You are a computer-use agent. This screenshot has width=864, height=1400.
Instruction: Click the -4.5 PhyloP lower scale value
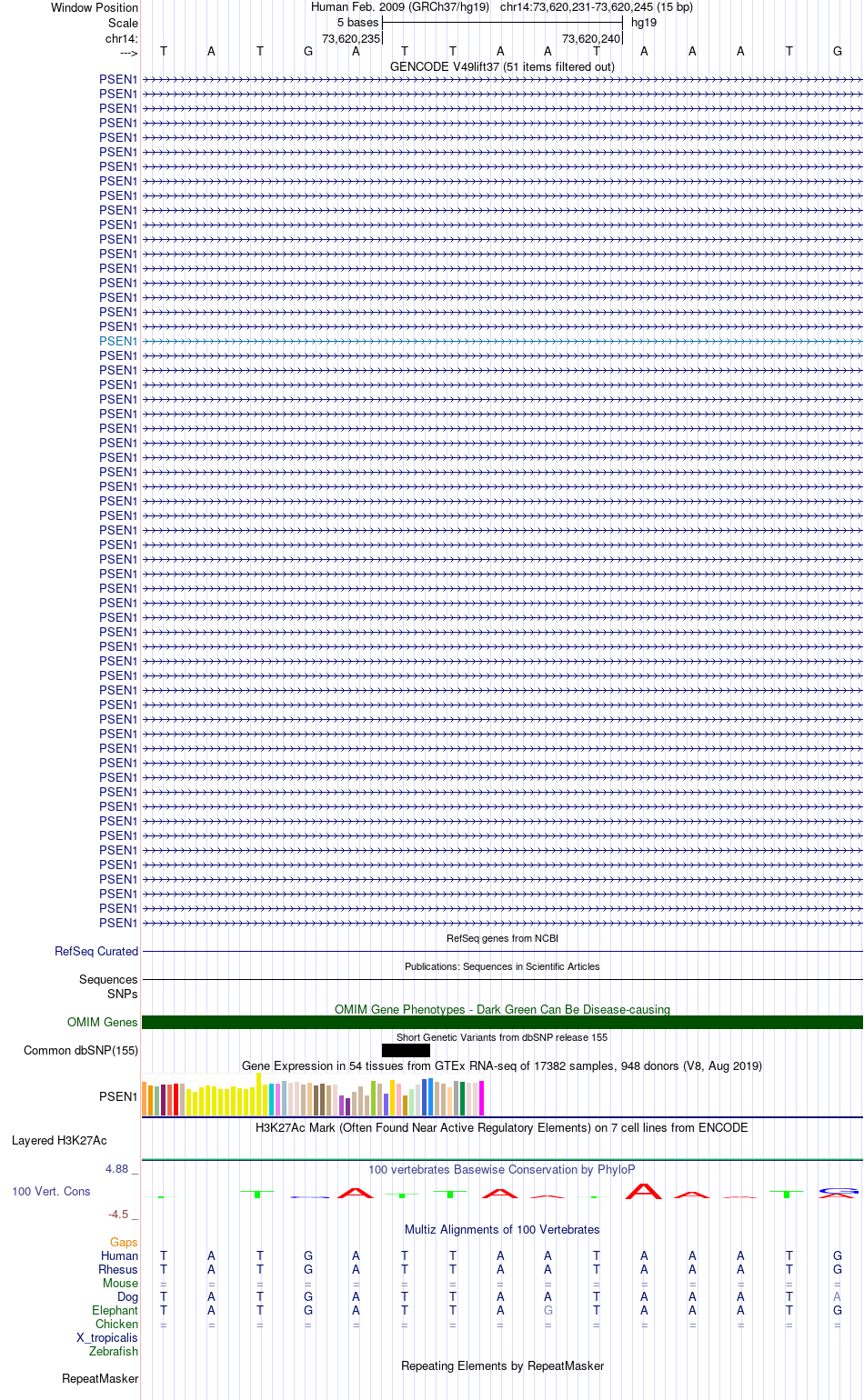[x=118, y=1214]
